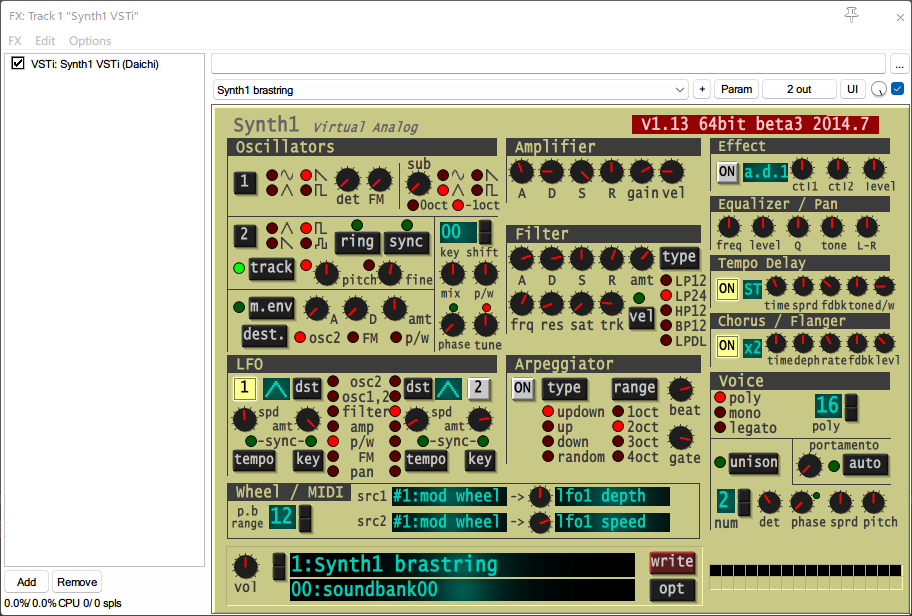Image resolution: width=912 pixels, height=616 pixels.
Task: Click the LFO 2 triangle waveform selector
Action: click(448, 389)
